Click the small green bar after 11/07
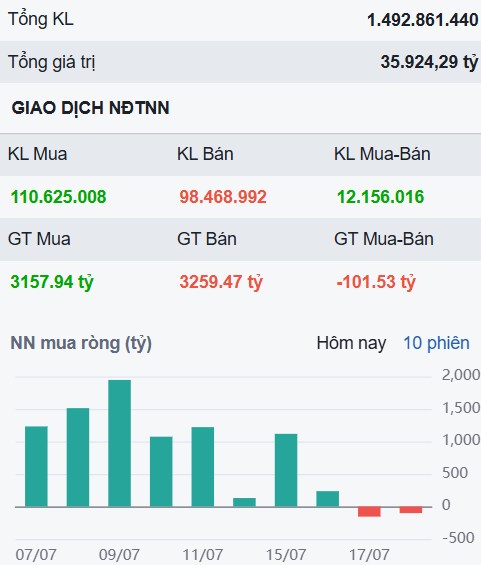The image size is (481, 565). (244, 502)
